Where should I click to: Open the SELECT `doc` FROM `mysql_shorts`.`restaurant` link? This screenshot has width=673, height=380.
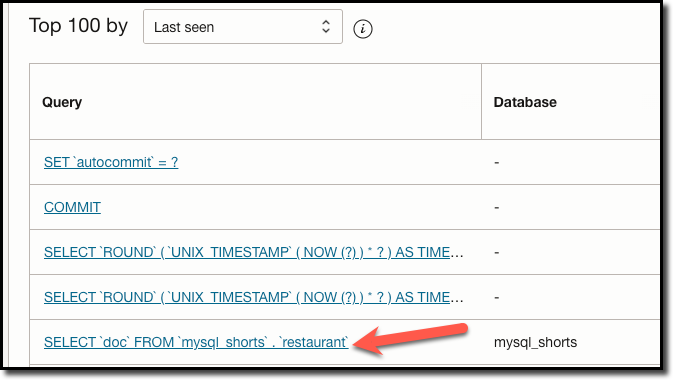(196, 342)
